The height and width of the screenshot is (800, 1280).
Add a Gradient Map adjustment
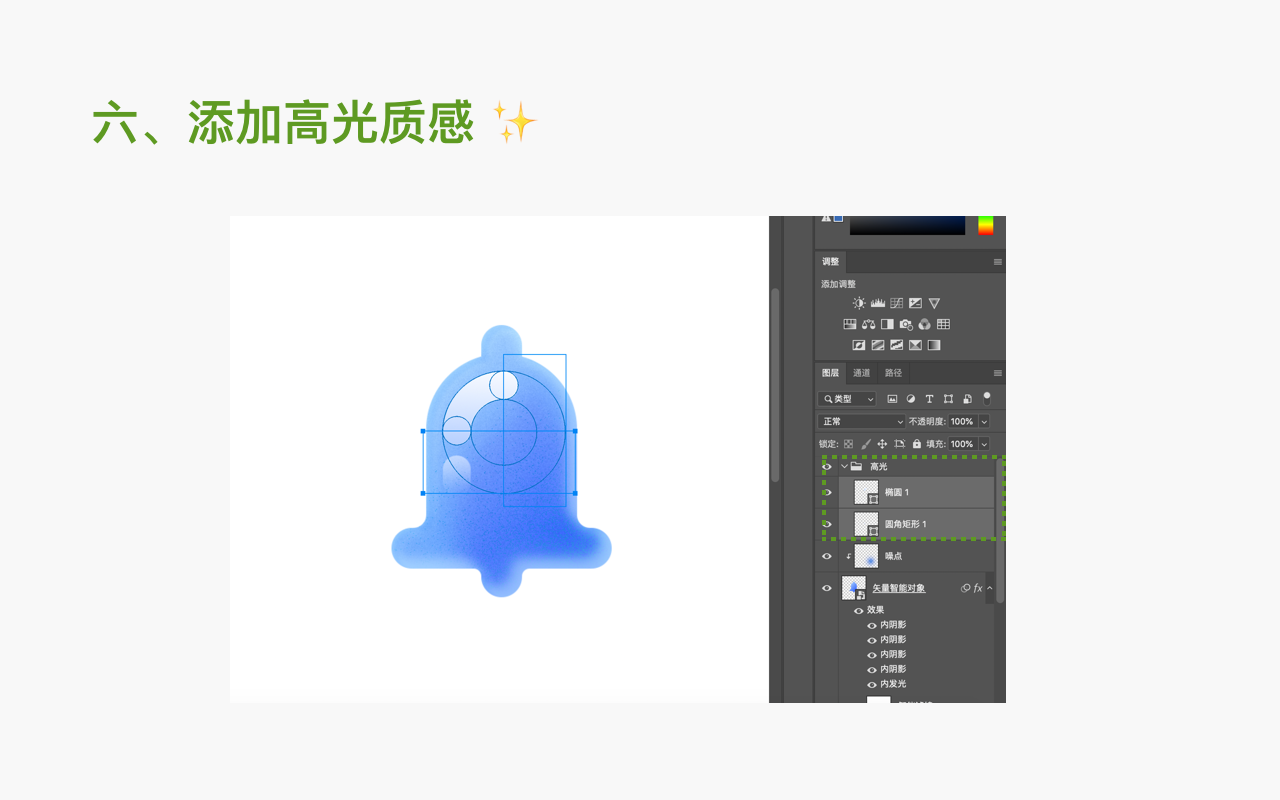click(x=934, y=345)
